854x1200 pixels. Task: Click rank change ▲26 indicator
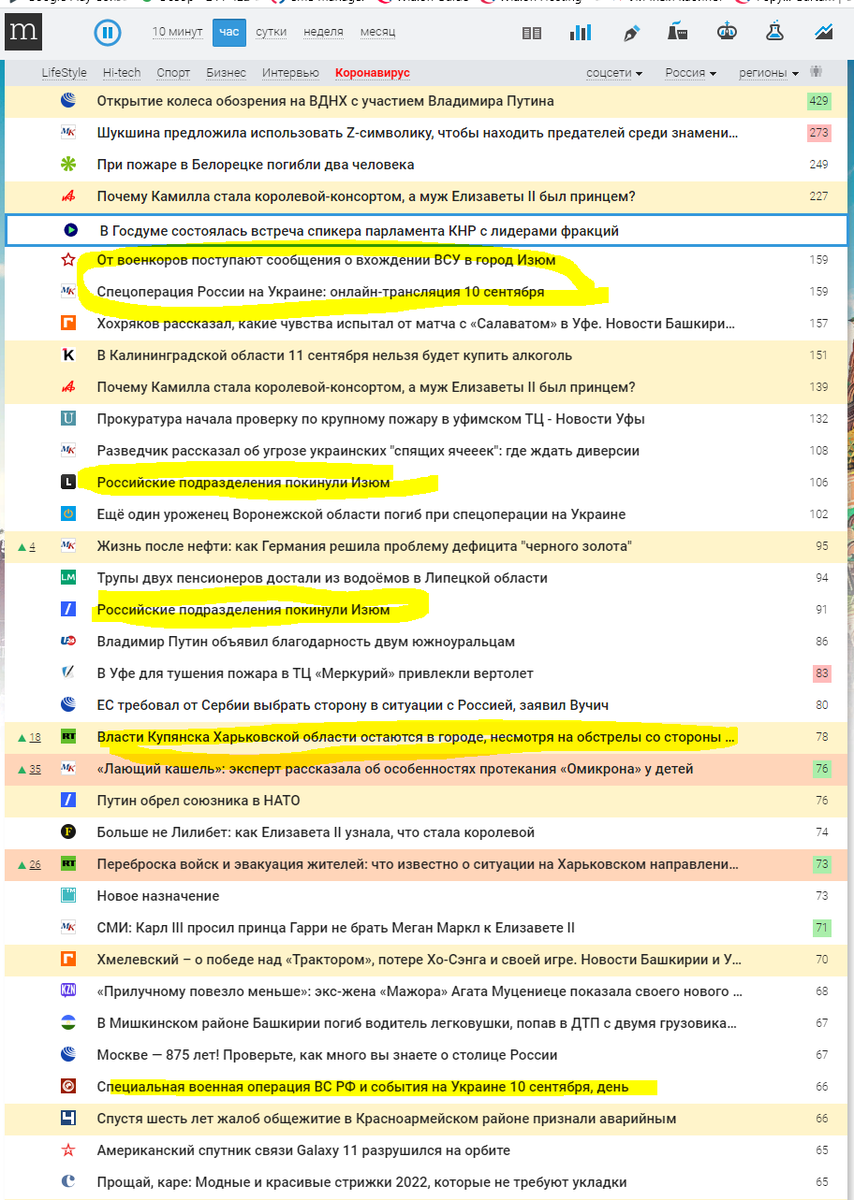pyautogui.click(x=30, y=864)
